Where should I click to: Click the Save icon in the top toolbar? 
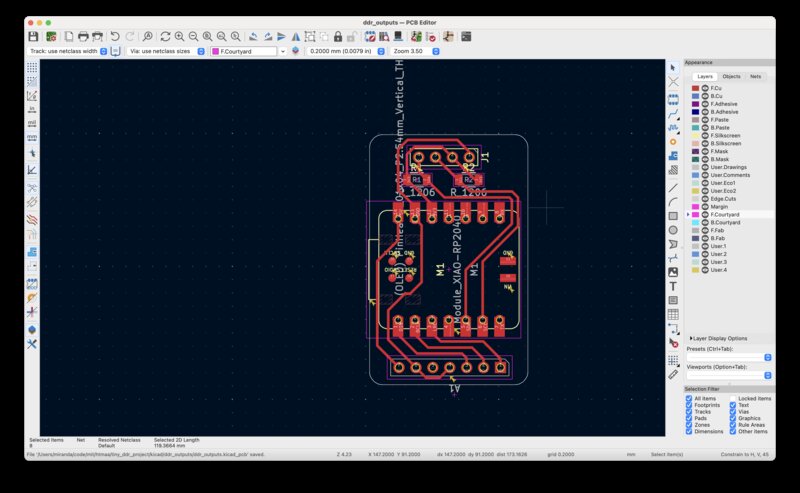point(33,36)
